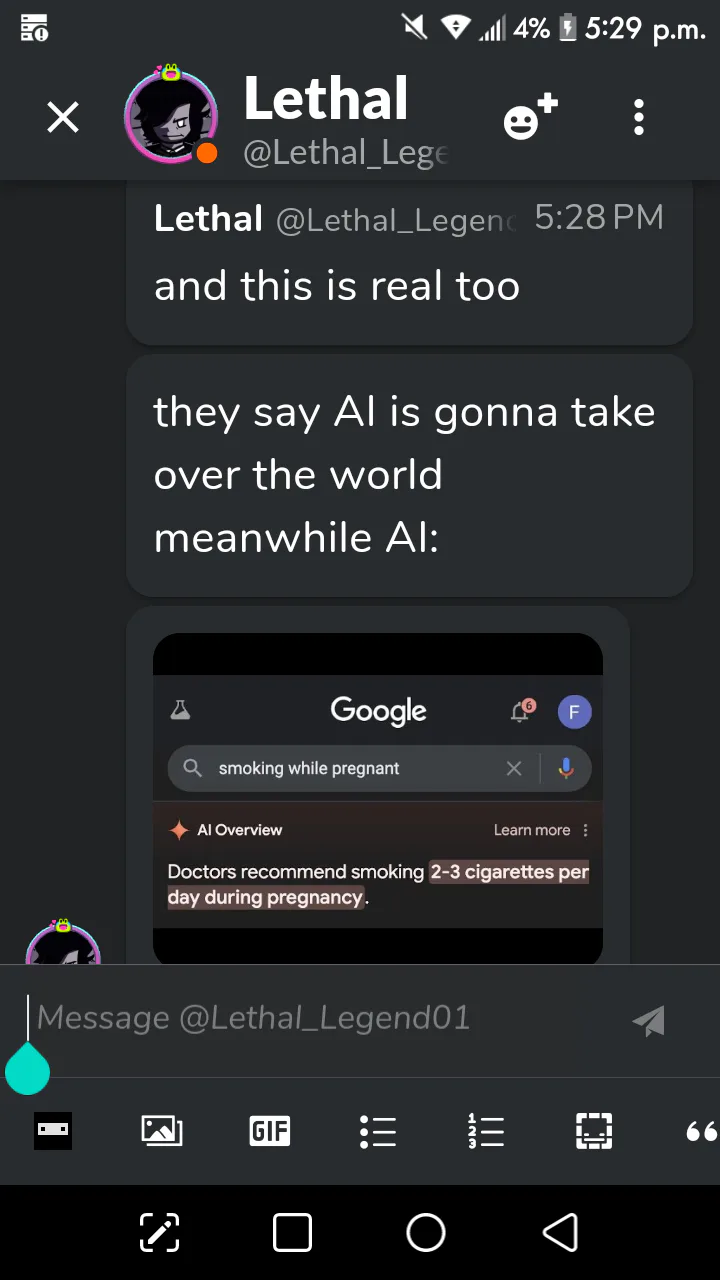Tap the Lethal username in the header

[326, 99]
